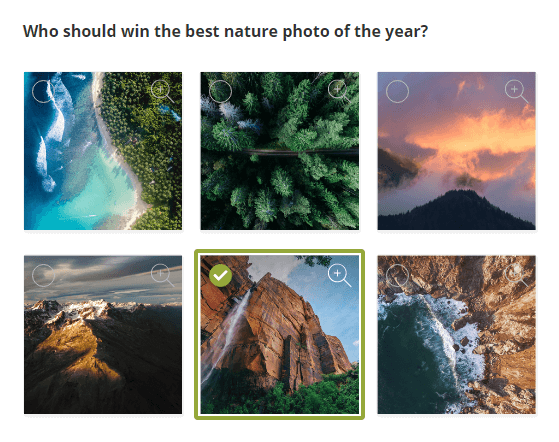The height and width of the screenshot is (442, 559).
Task: Open magnifier on the rocky coastline photo
Action: [516, 275]
